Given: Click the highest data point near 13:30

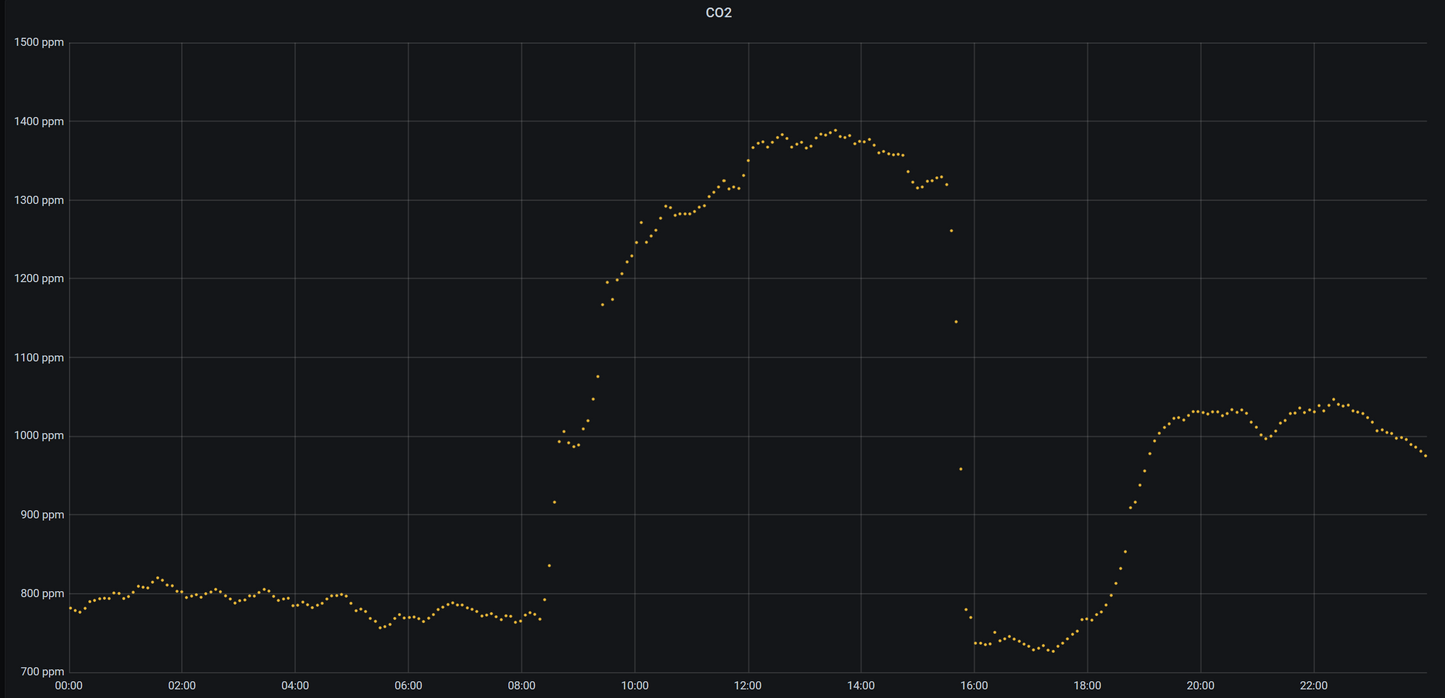Looking at the screenshot, I should point(835,130).
